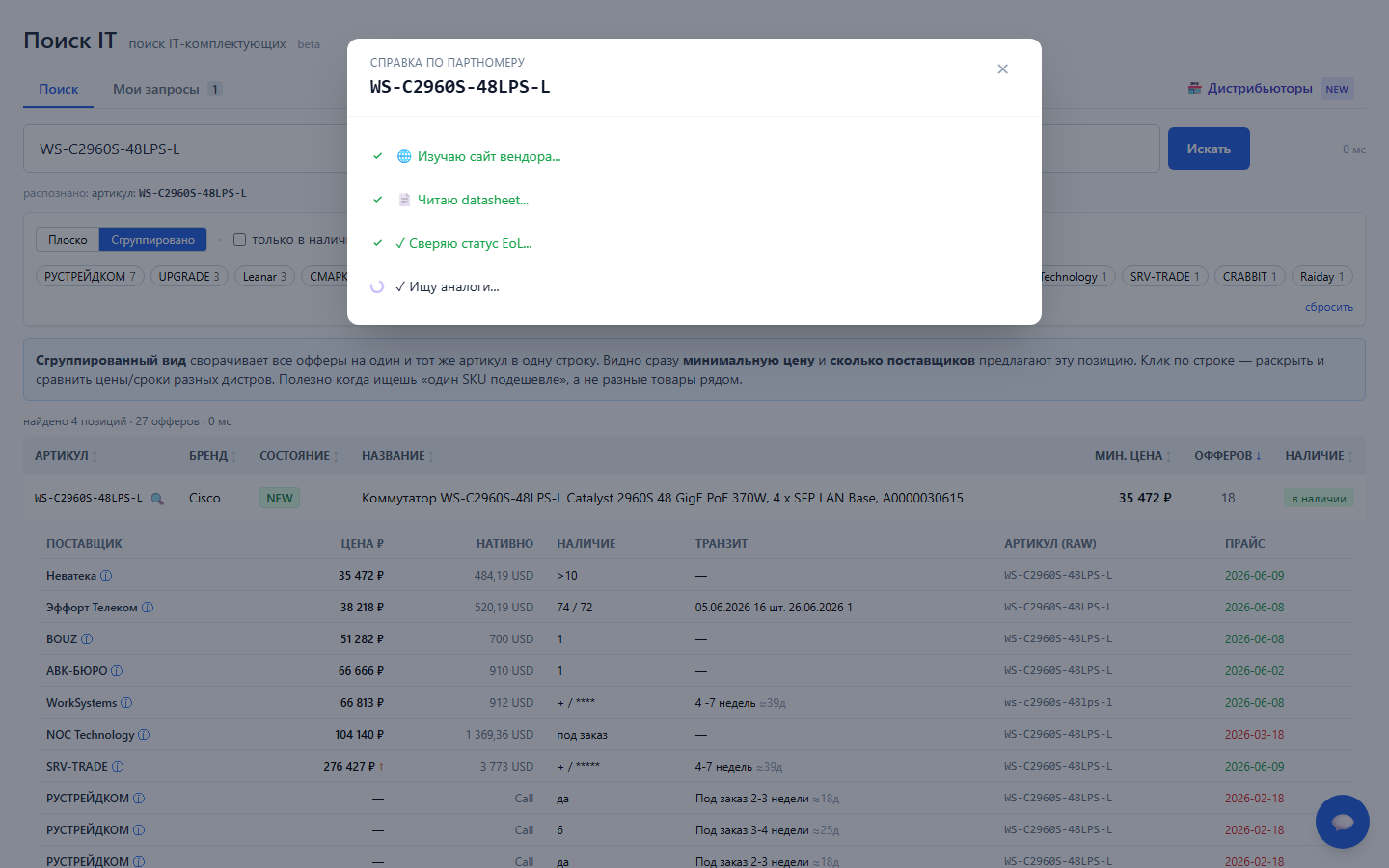Open info icon beside Неватека supplier
1389x868 pixels.
106,576
